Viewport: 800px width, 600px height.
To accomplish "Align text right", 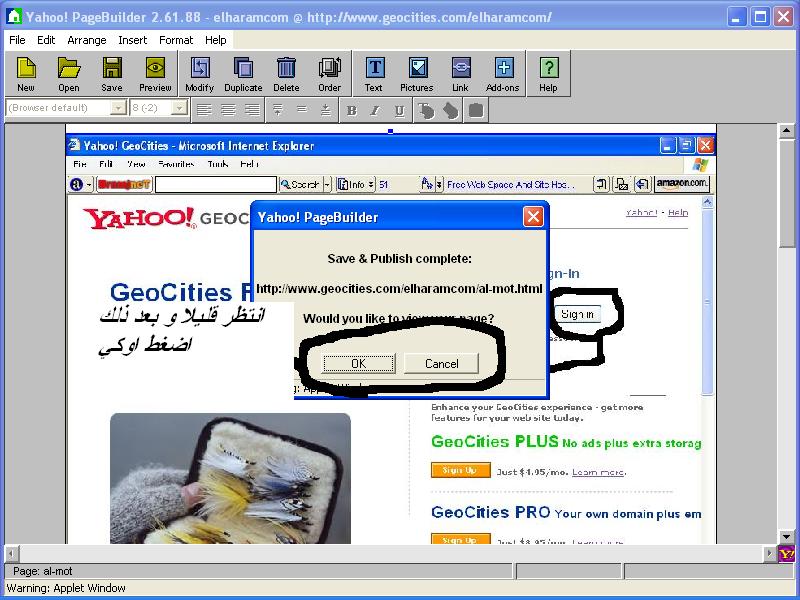I will (x=252, y=110).
